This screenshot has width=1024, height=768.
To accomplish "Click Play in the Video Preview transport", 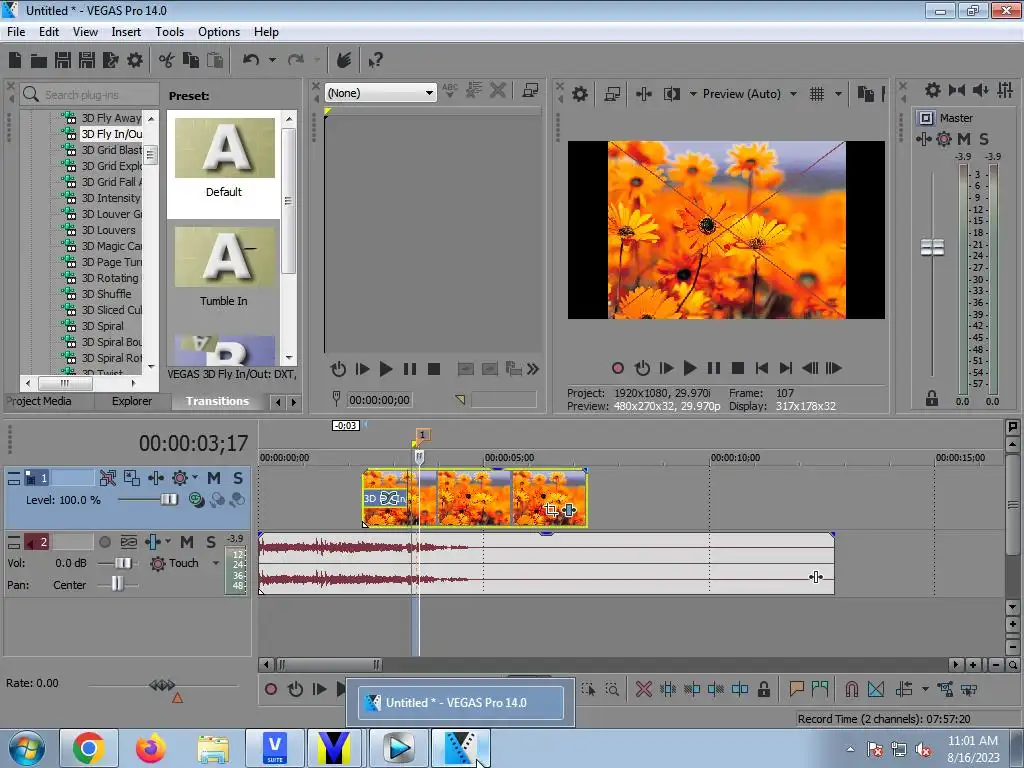I will pos(690,368).
